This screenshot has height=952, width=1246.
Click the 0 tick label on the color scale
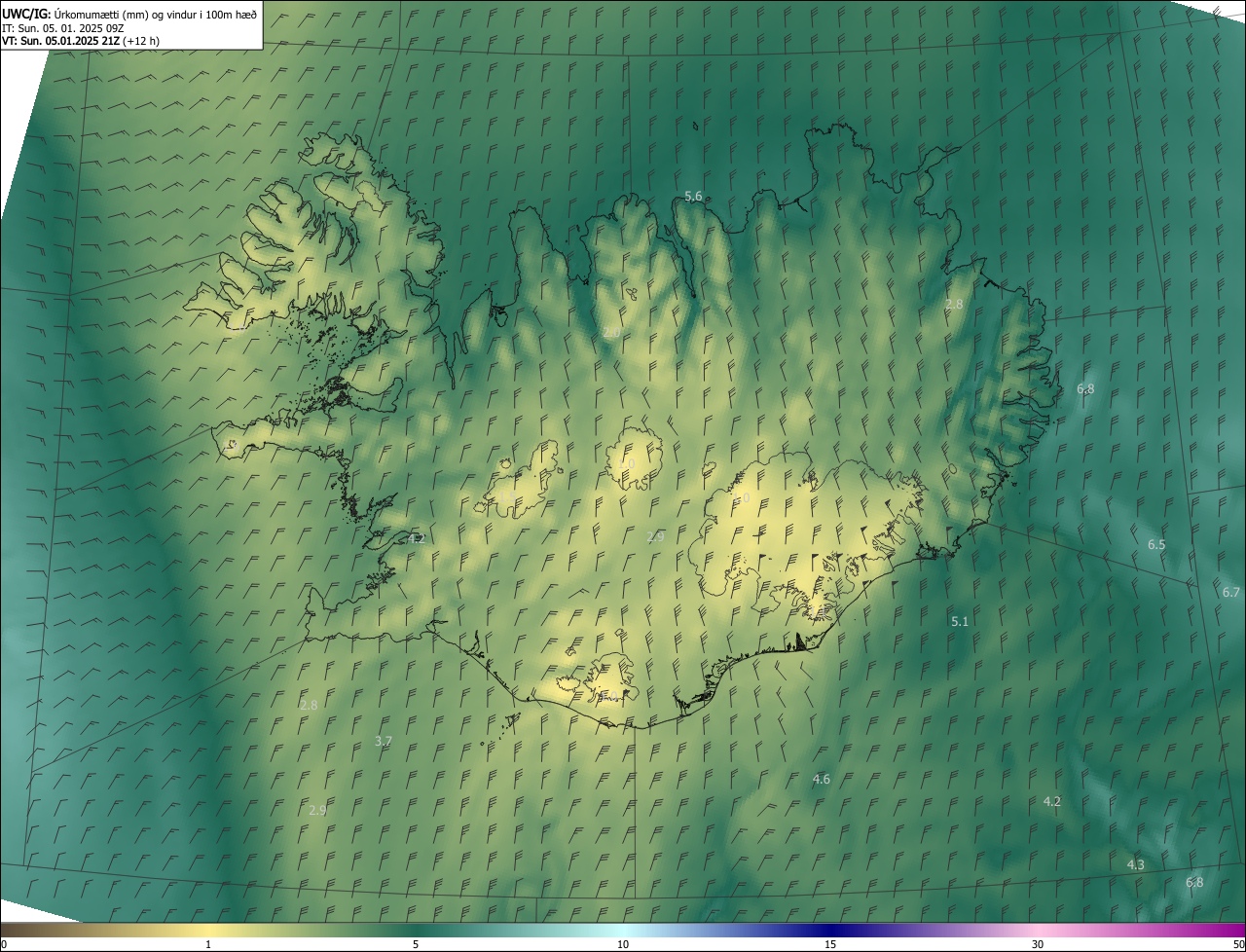4,945
